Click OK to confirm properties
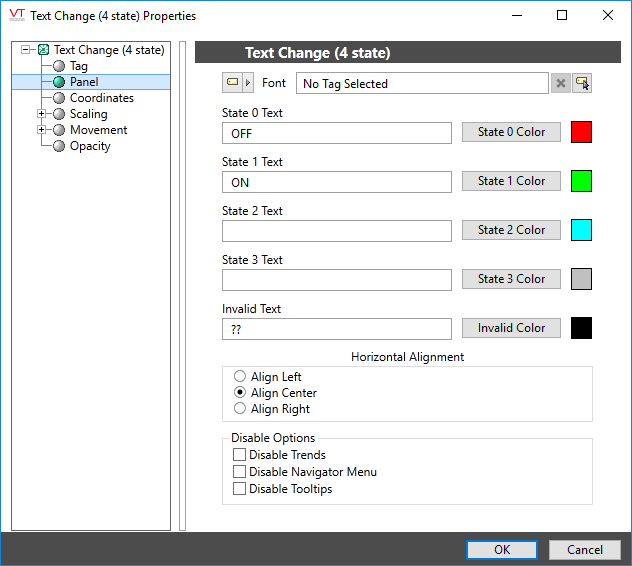 [502, 550]
